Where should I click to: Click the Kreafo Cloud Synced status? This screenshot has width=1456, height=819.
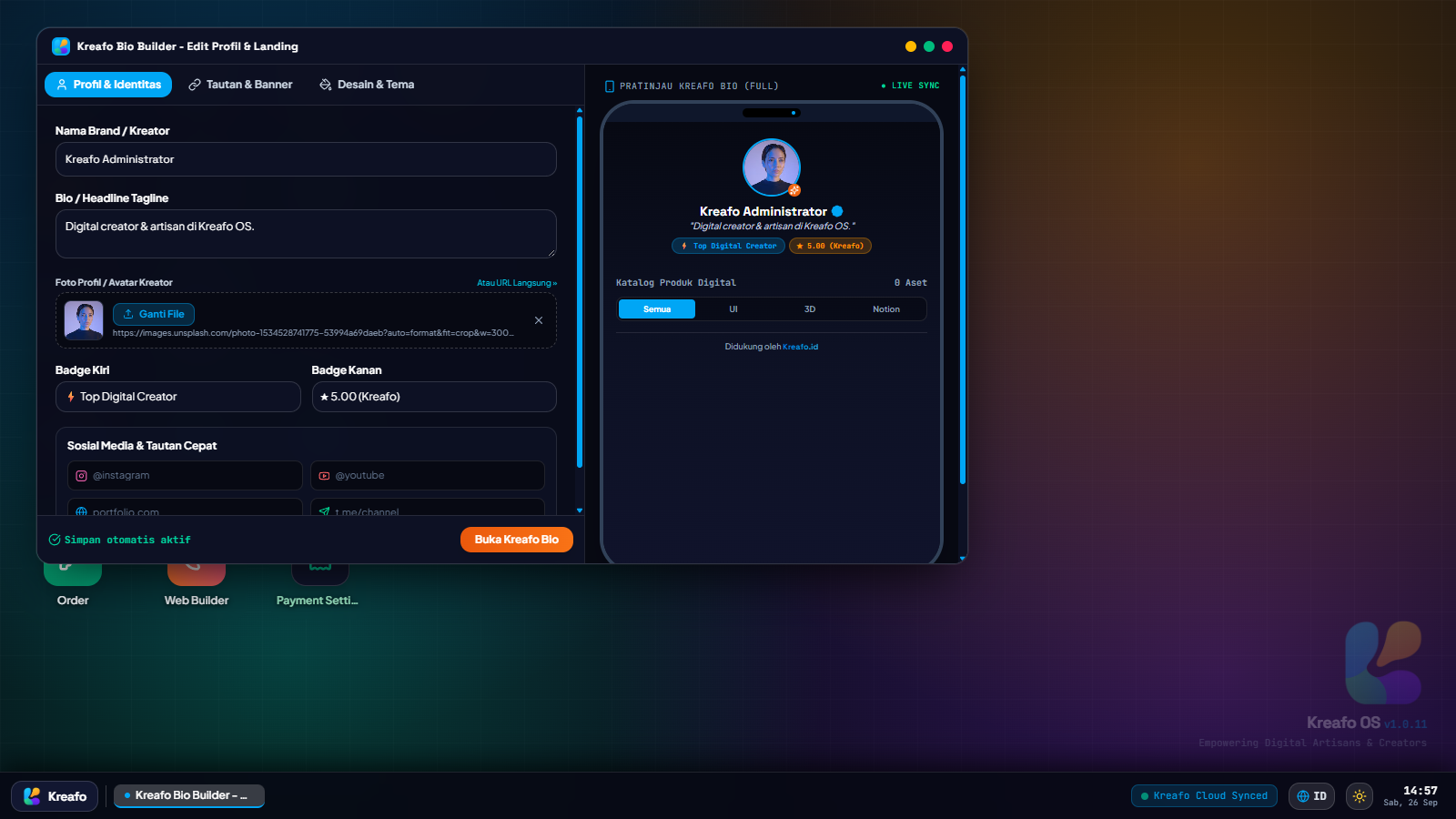[1204, 796]
